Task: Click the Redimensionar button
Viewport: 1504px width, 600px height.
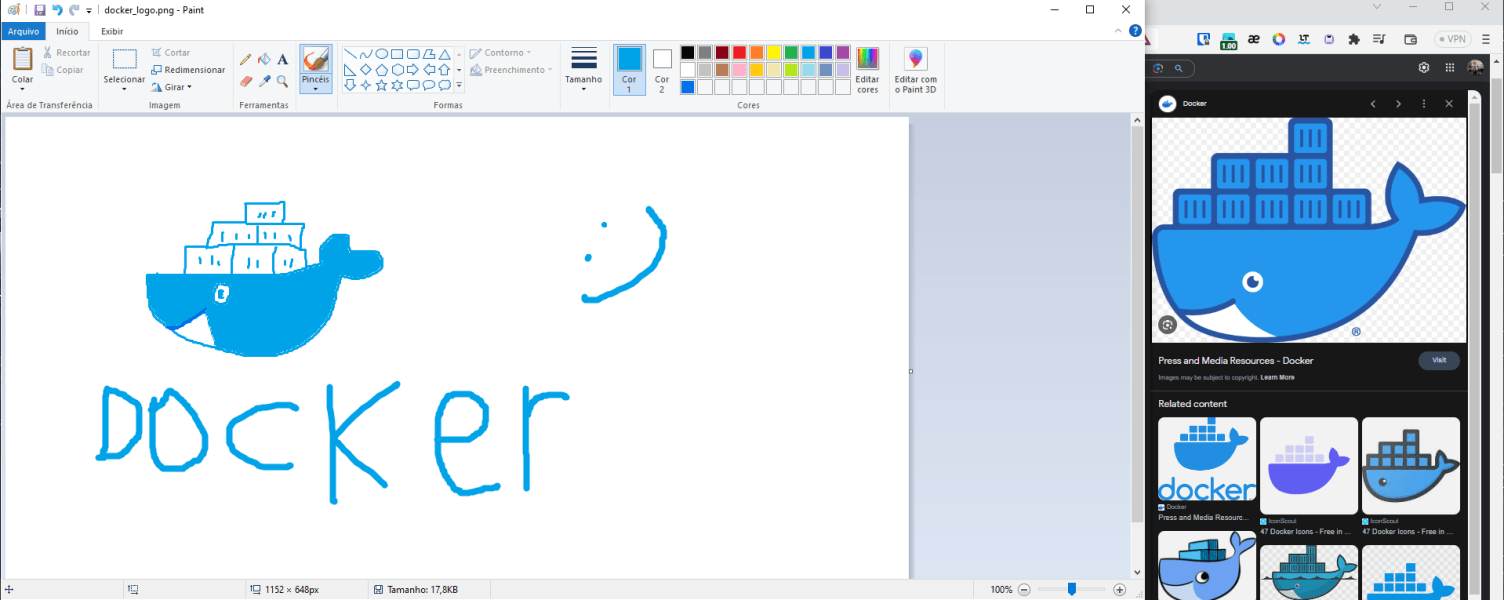Action: tap(188, 70)
